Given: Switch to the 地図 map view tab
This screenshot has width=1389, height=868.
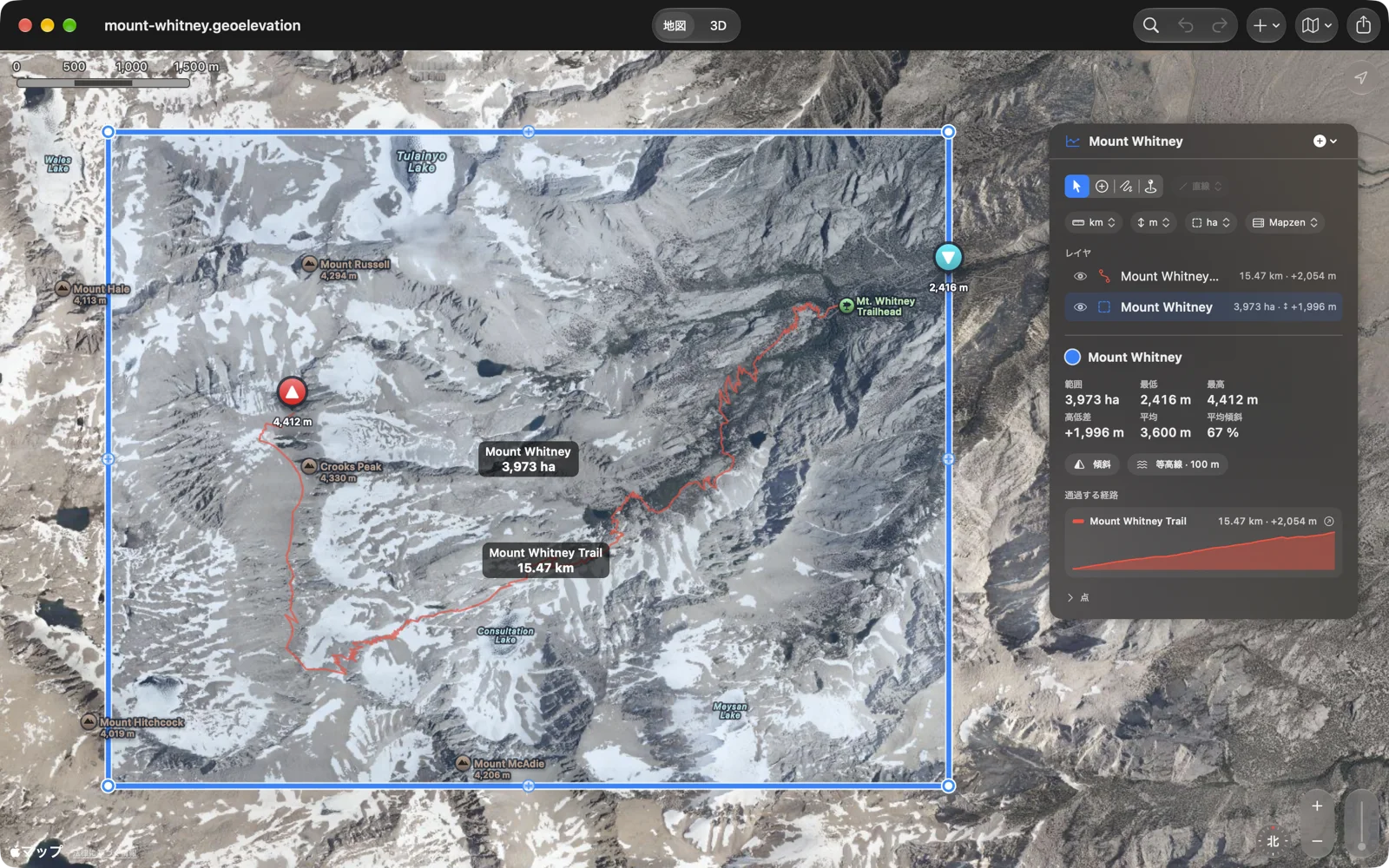Looking at the screenshot, I should (675, 25).
